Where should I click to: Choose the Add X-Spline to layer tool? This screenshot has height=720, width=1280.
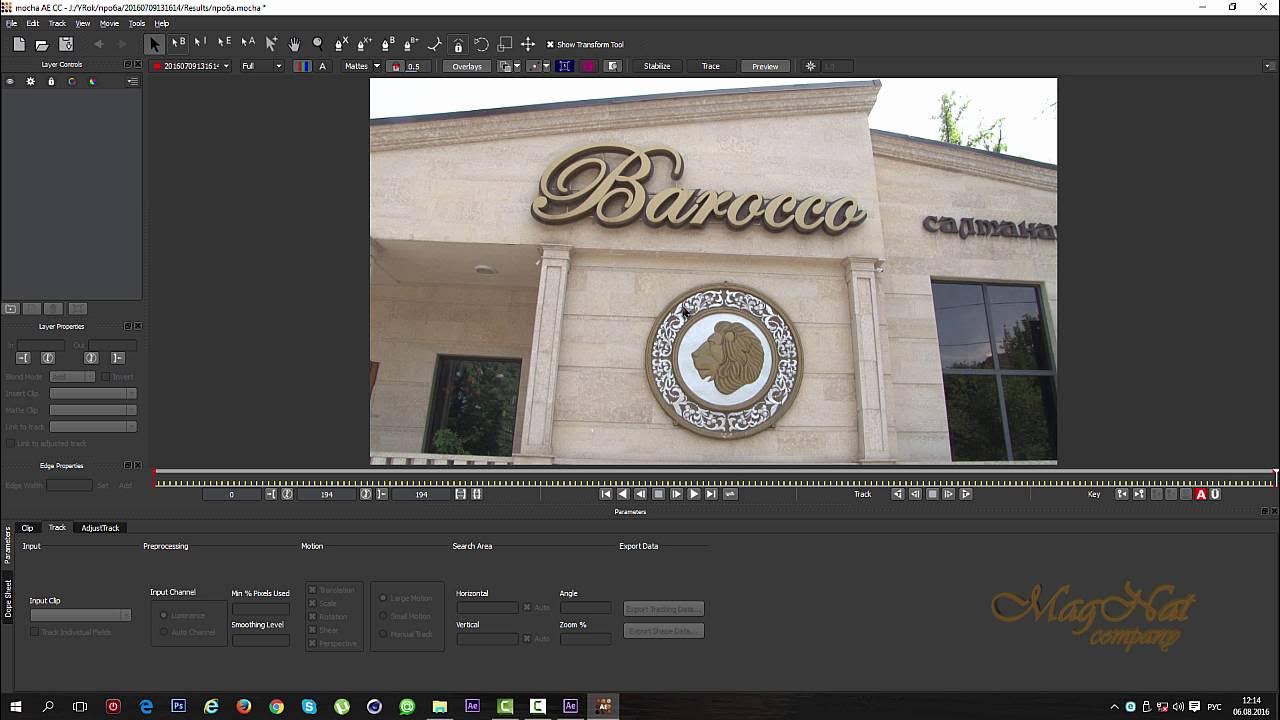pyautogui.click(x=364, y=44)
